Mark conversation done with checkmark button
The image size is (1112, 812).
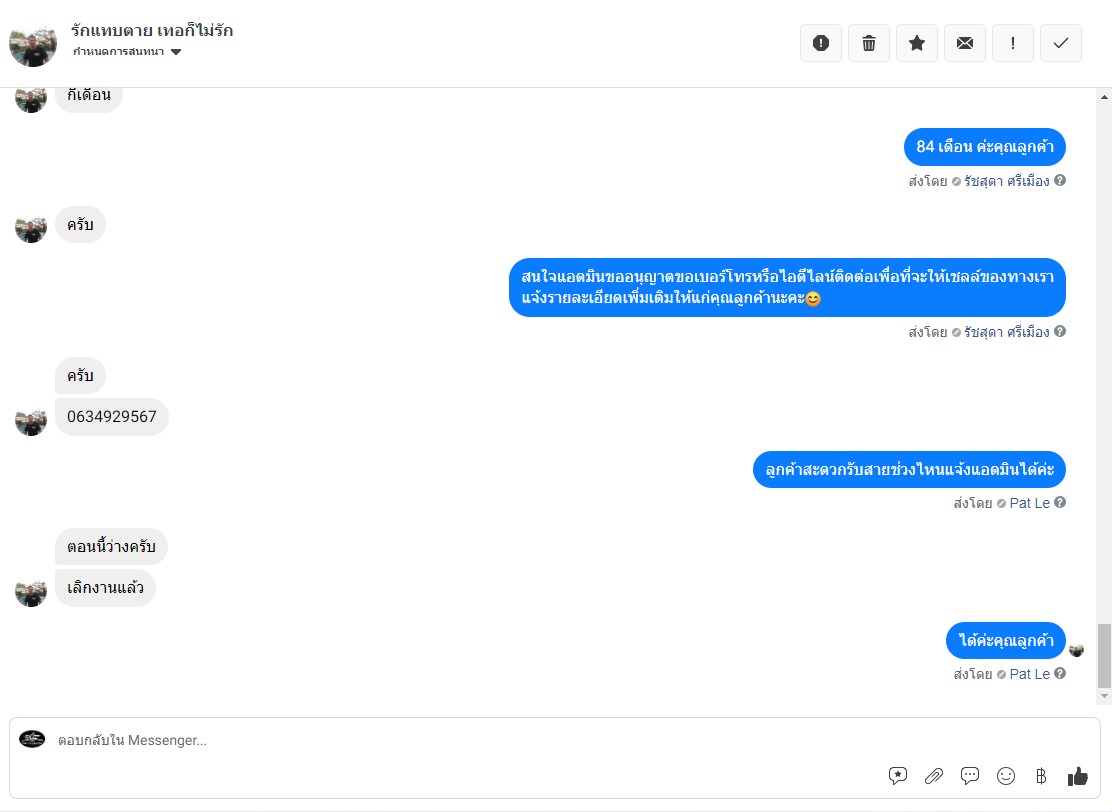[x=1061, y=43]
